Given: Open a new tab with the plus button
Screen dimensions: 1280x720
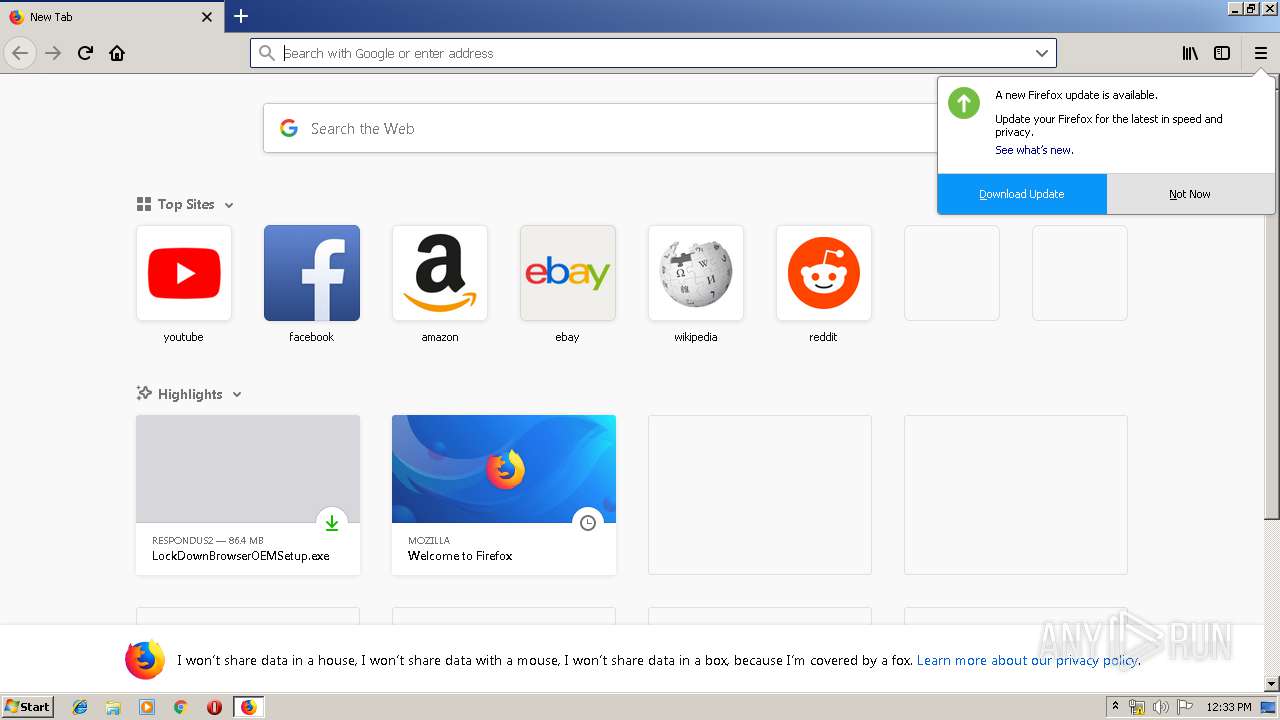Looking at the screenshot, I should 241,16.
